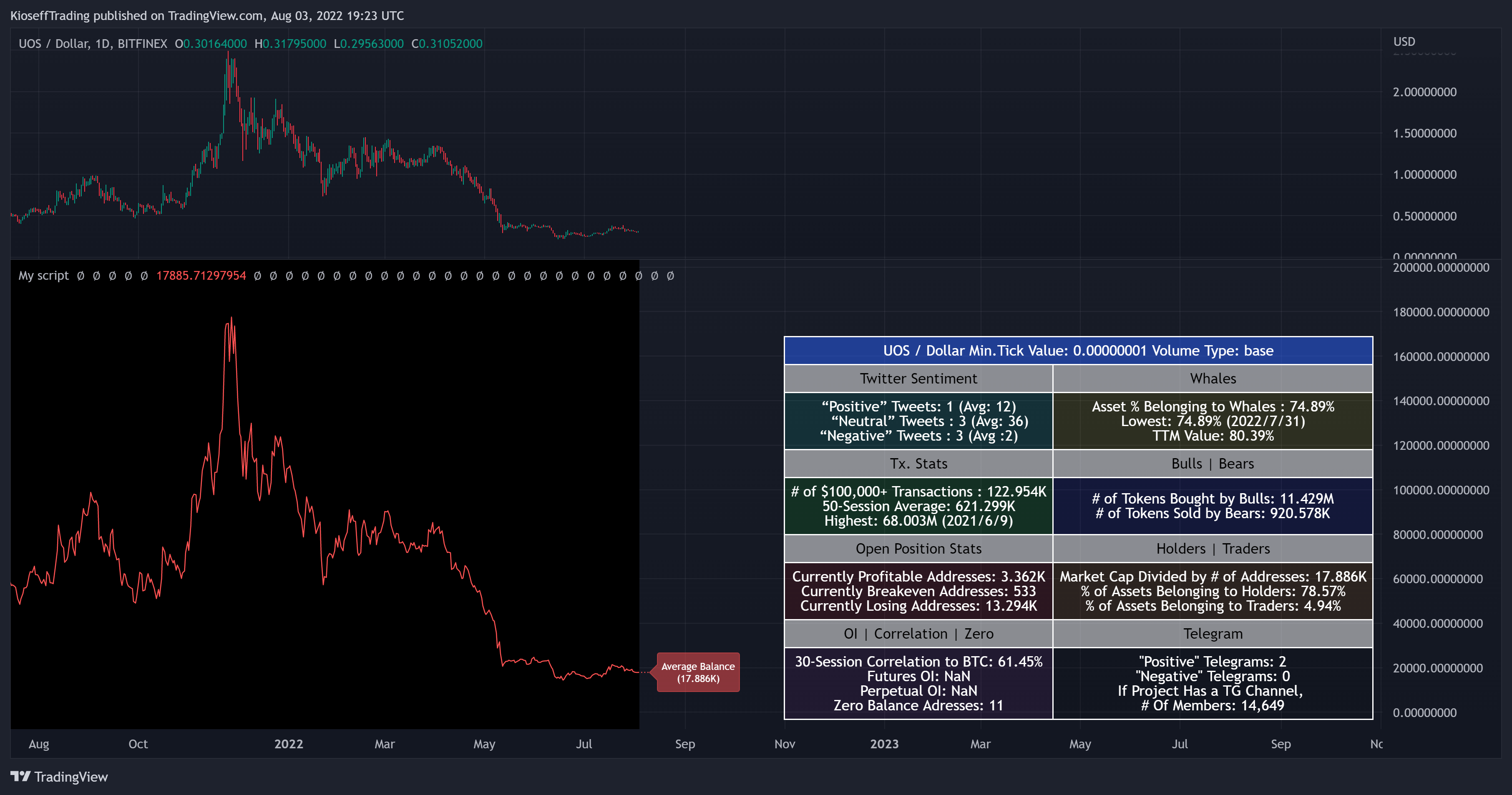
Task: Click the 'Tx. Stats' header cell
Action: click(918, 464)
